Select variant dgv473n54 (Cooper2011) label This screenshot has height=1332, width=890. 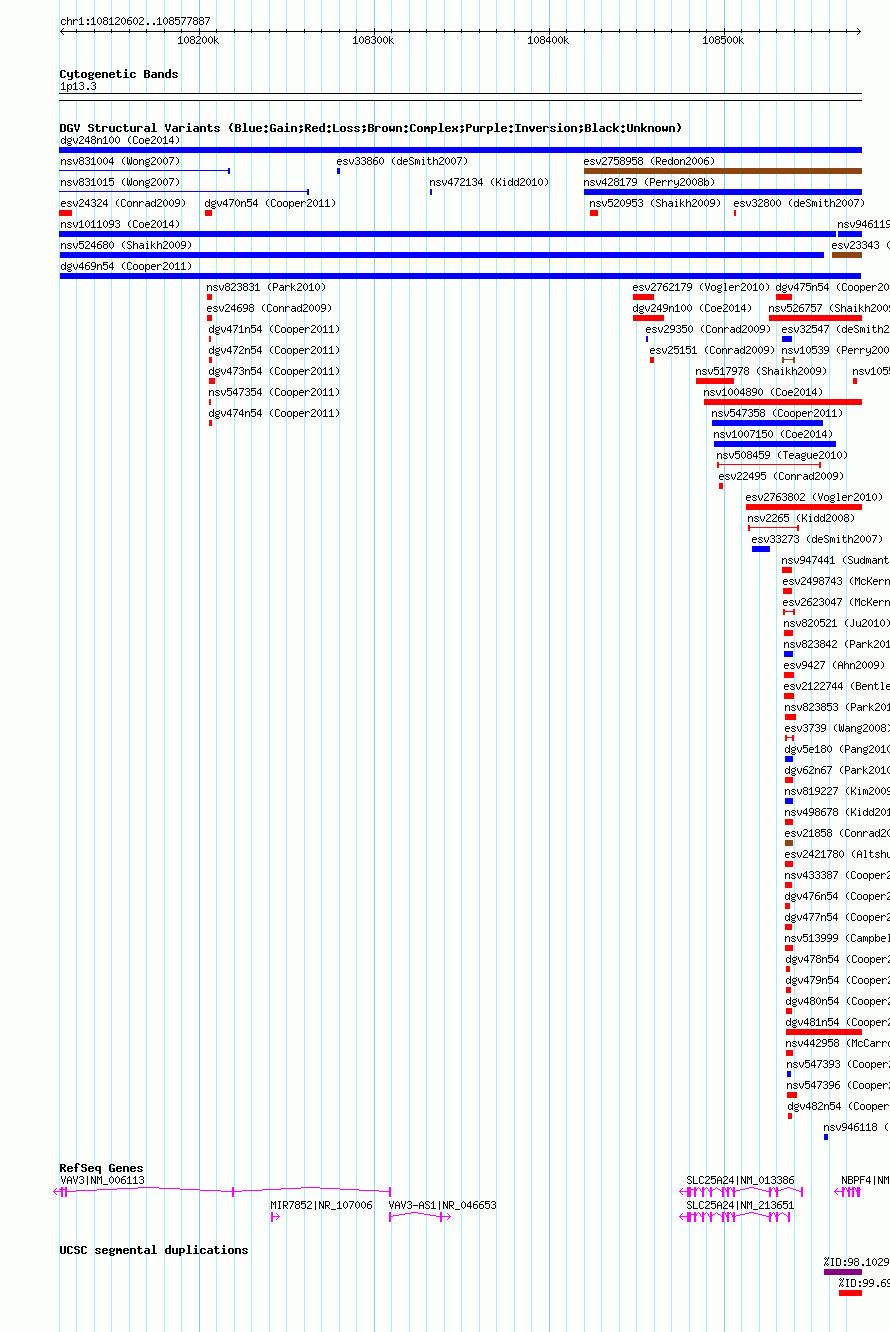[274, 371]
